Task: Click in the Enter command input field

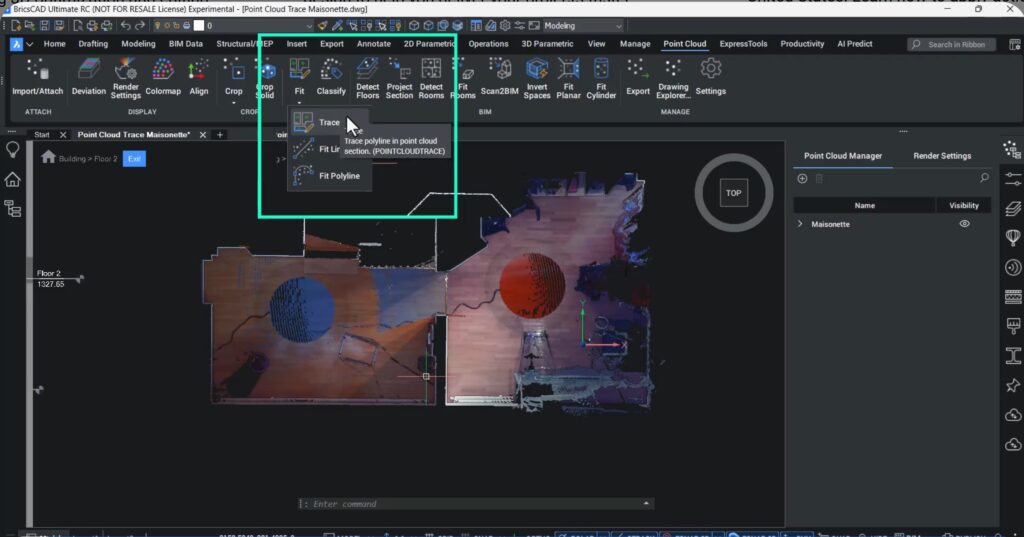Action: click(475, 504)
